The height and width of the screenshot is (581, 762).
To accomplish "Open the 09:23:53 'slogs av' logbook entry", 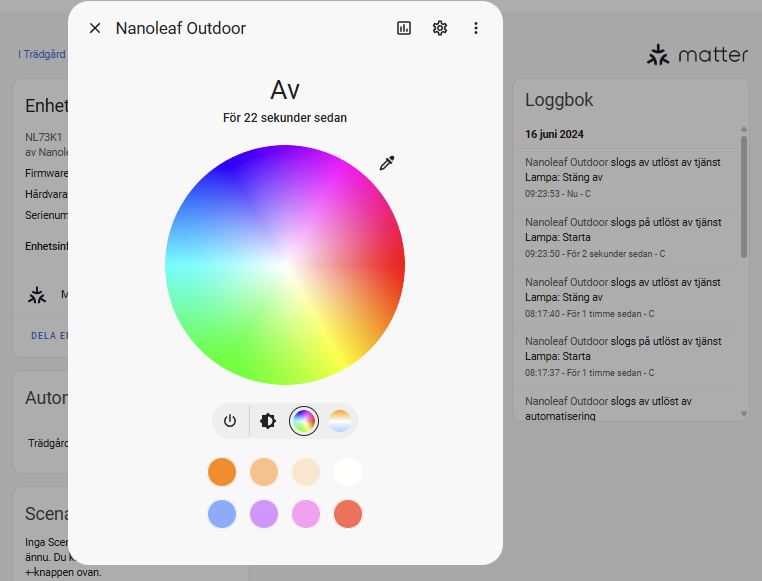I will pyautogui.click(x=627, y=178).
